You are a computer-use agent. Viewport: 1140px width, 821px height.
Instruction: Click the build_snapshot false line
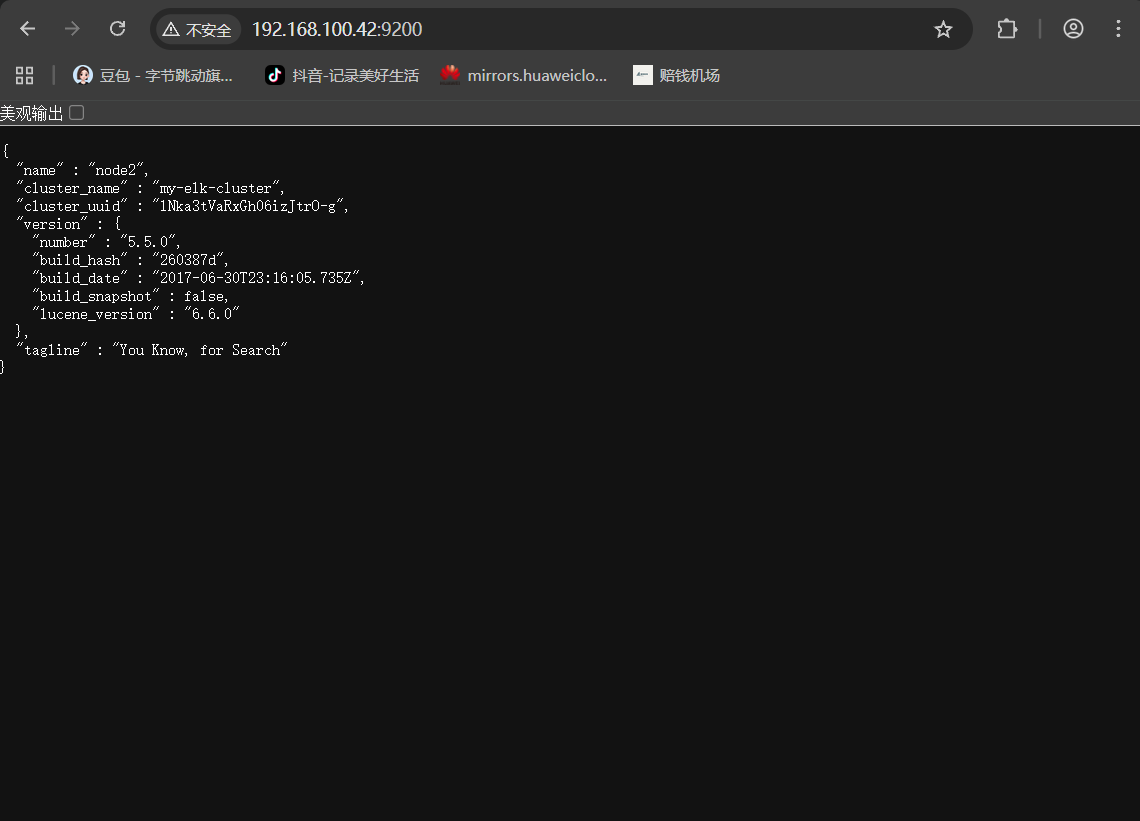click(130, 296)
